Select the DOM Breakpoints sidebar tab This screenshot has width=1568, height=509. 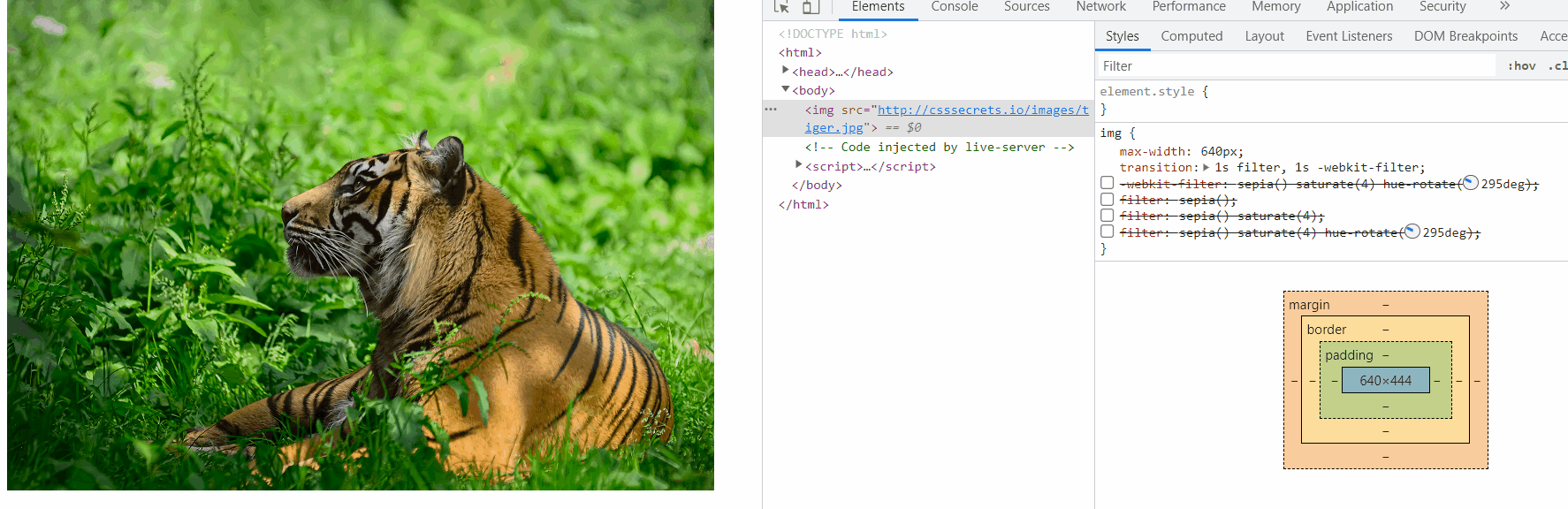click(1465, 36)
